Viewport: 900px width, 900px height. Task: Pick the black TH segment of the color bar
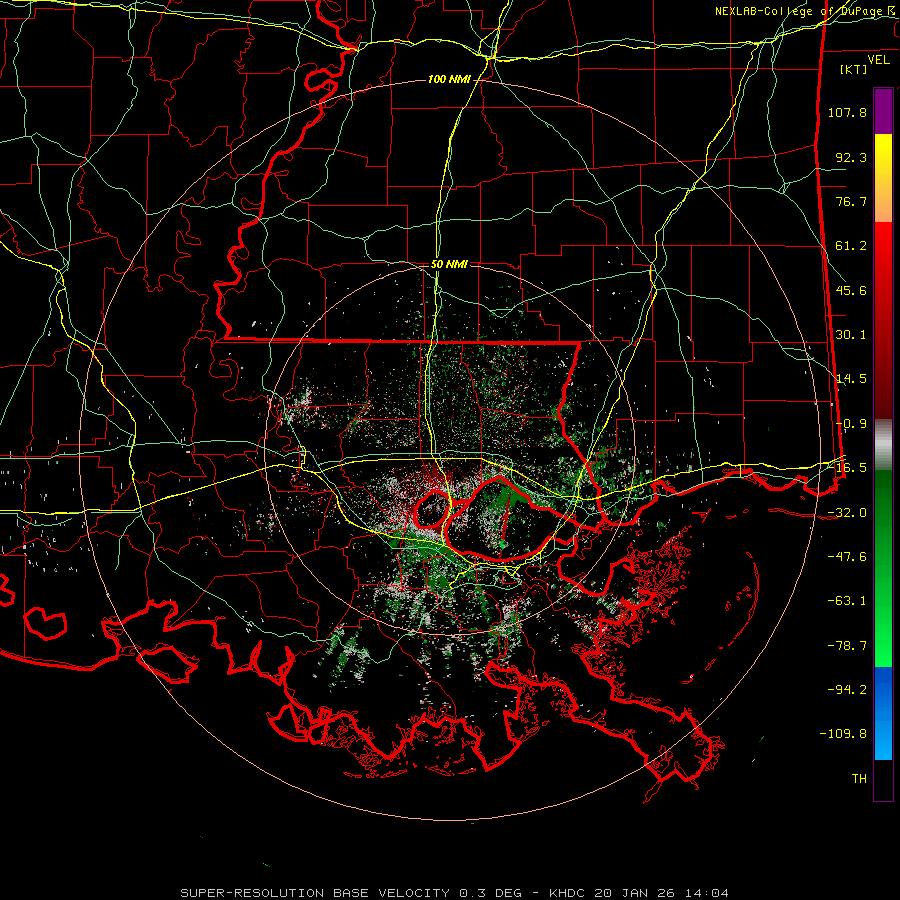click(x=884, y=780)
